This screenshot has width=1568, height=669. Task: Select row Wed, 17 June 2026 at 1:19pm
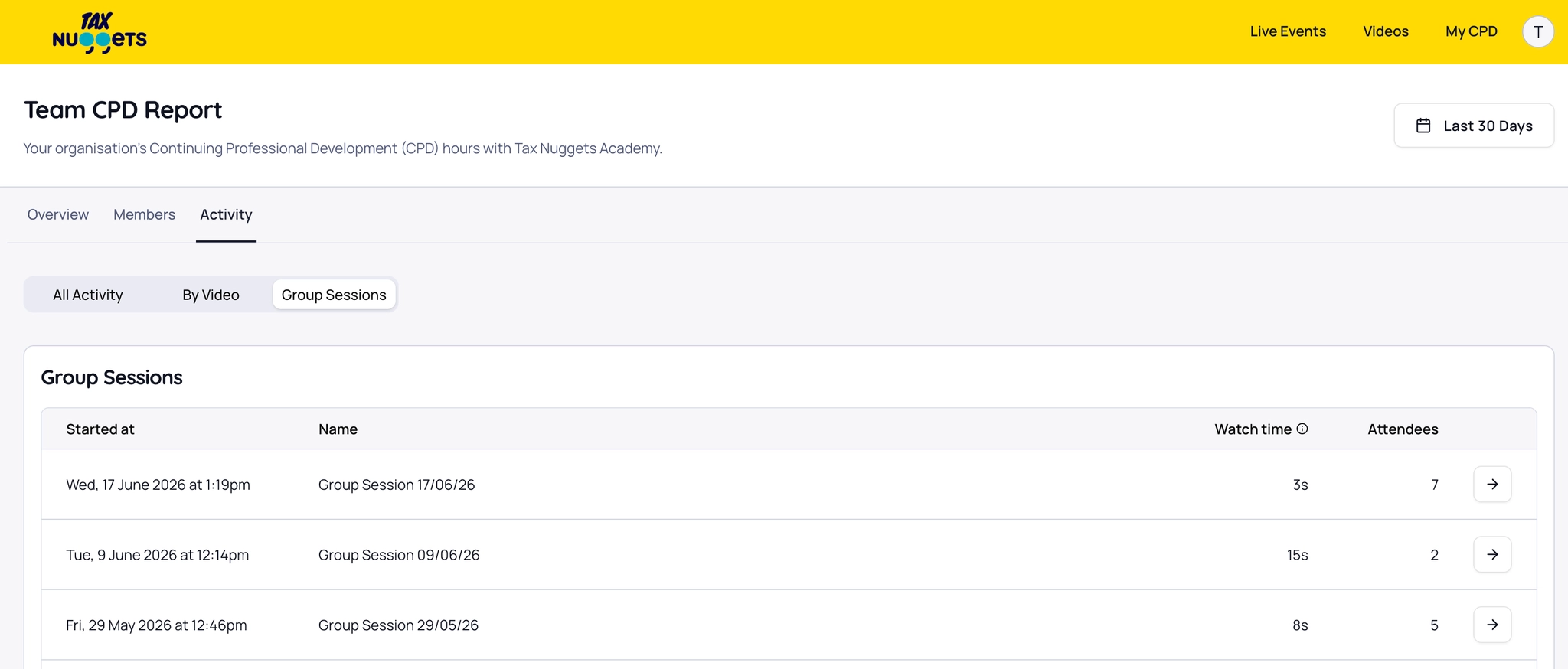pyautogui.click(x=789, y=485)
